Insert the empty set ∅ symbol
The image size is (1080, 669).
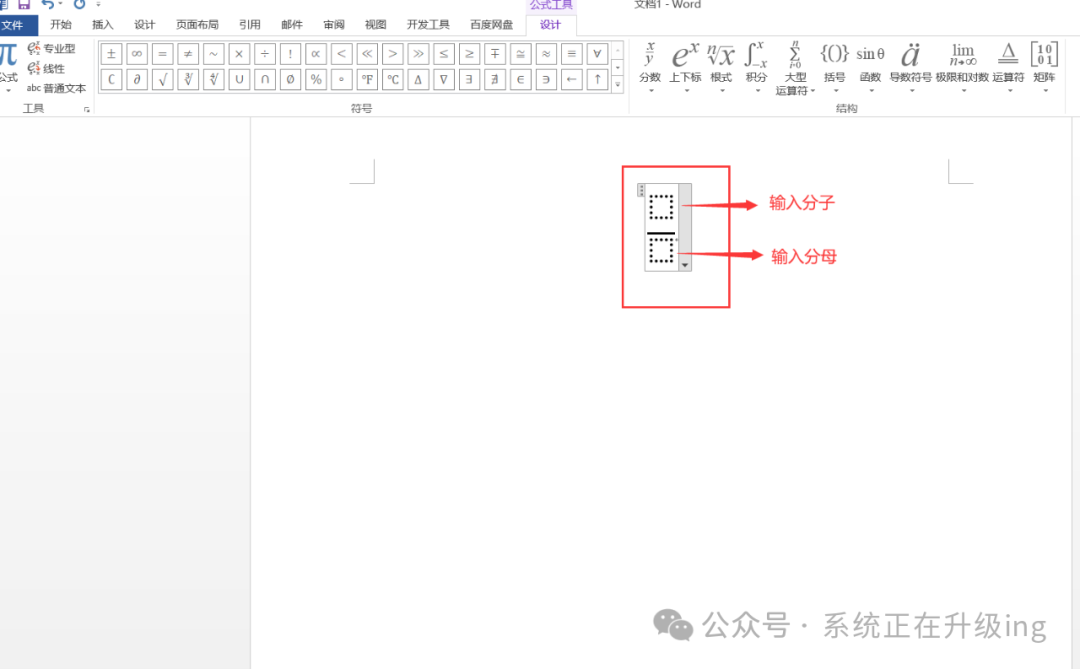pyautogui.click(x=290, y=79)
